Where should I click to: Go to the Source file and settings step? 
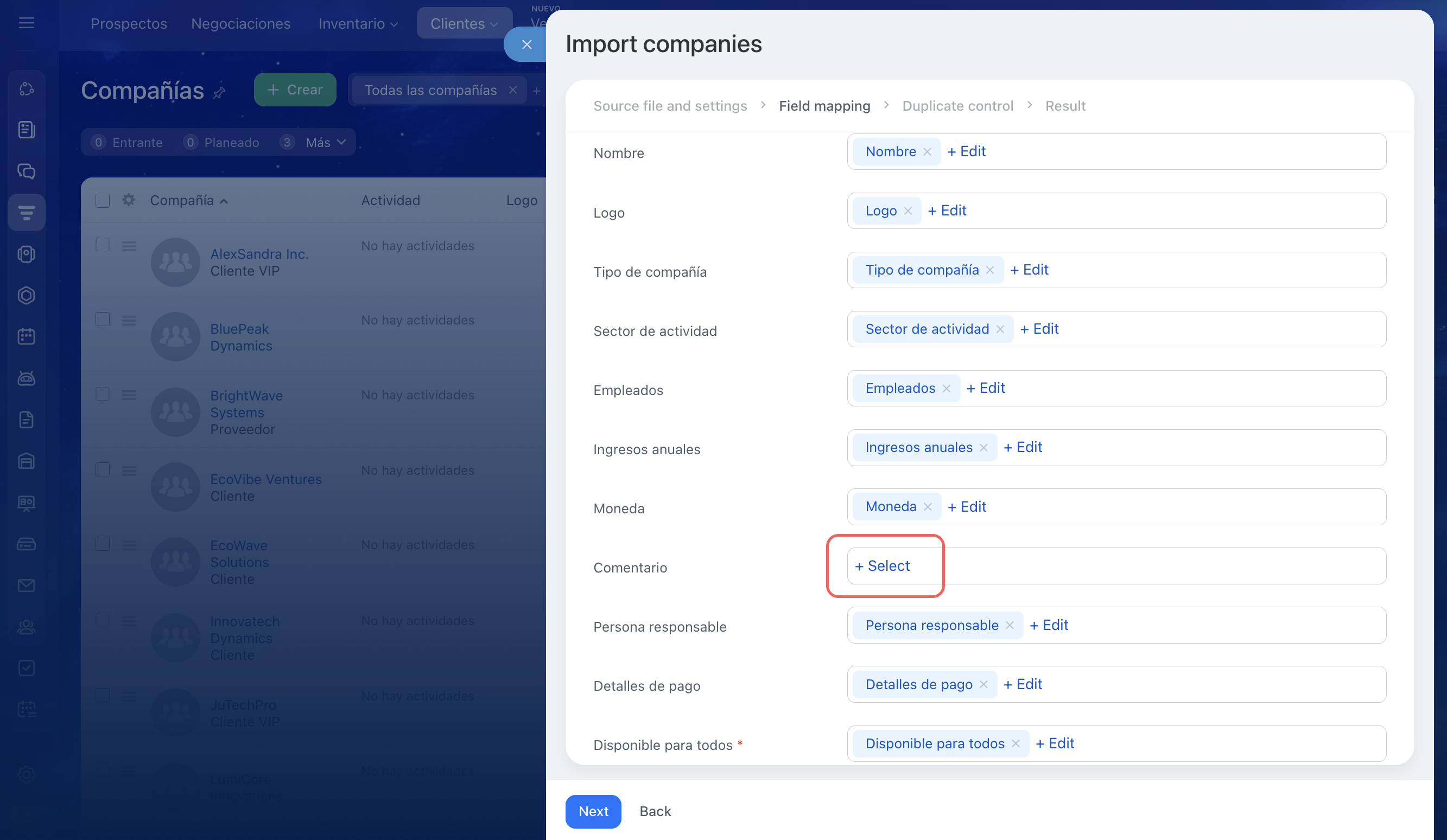pyautogui.click(x=670, y=106)
